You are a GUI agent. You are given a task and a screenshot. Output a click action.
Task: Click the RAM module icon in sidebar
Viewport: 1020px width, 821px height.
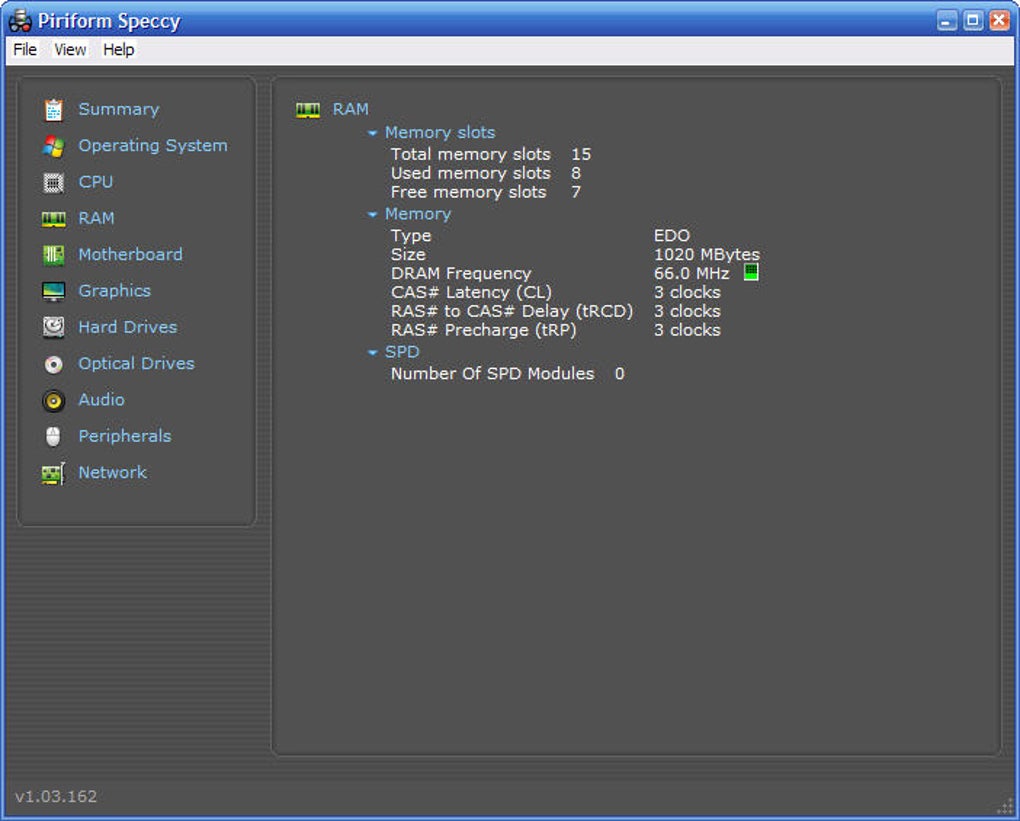click(53, 219)
